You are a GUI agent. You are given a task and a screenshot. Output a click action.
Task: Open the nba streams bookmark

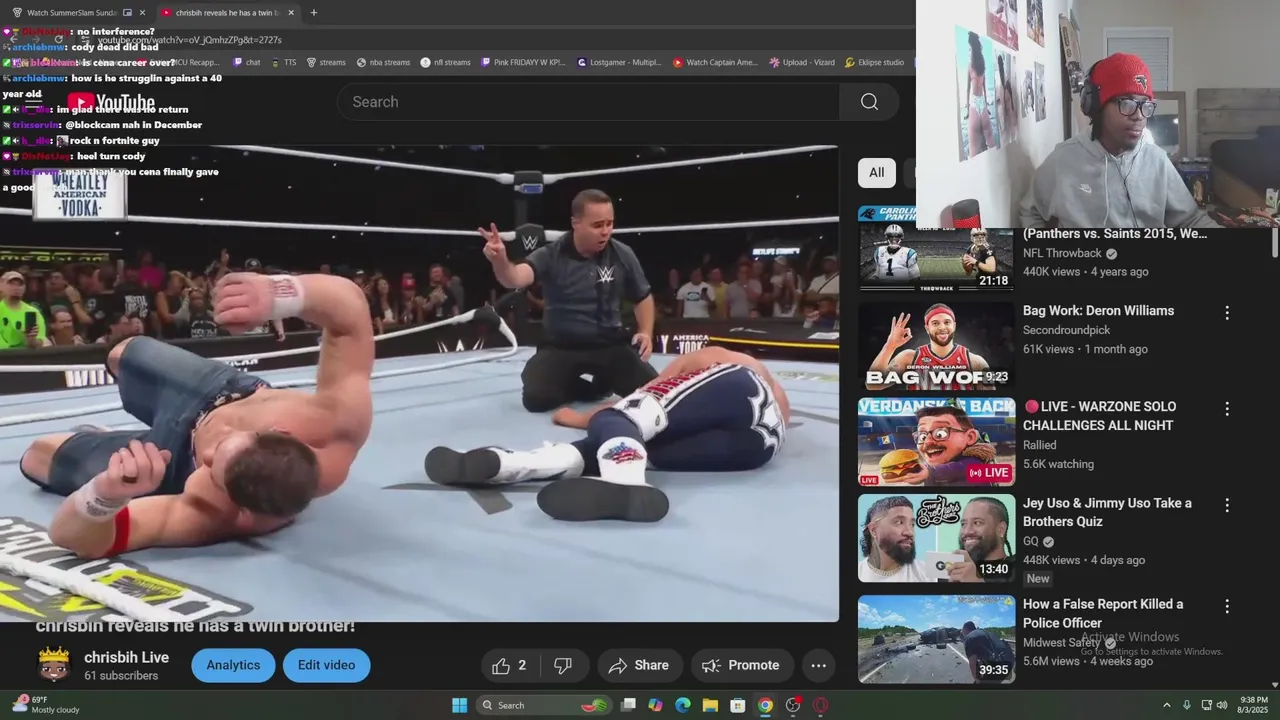coord(383,62)
